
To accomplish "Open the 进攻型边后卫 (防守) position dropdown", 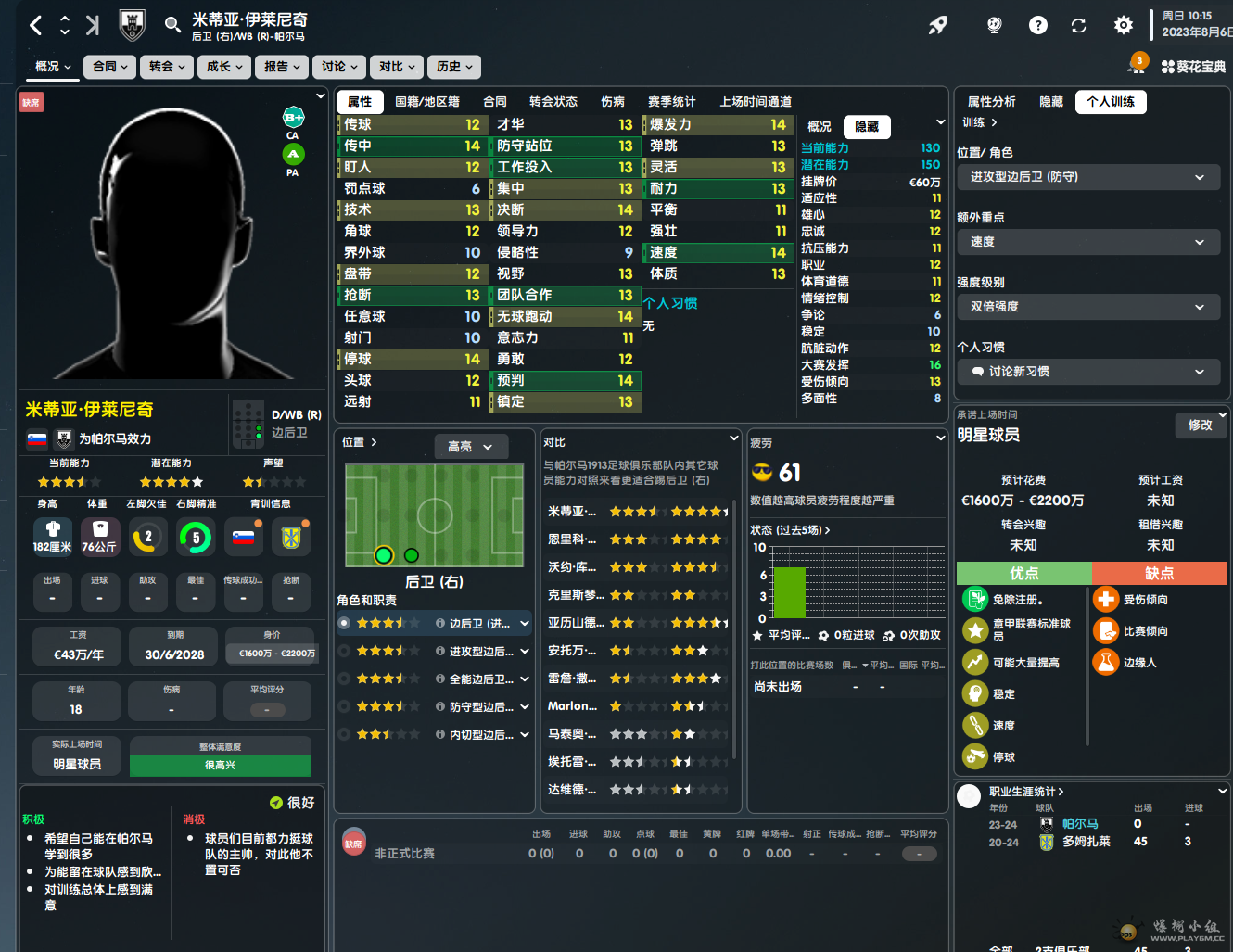I will 1087,177.
